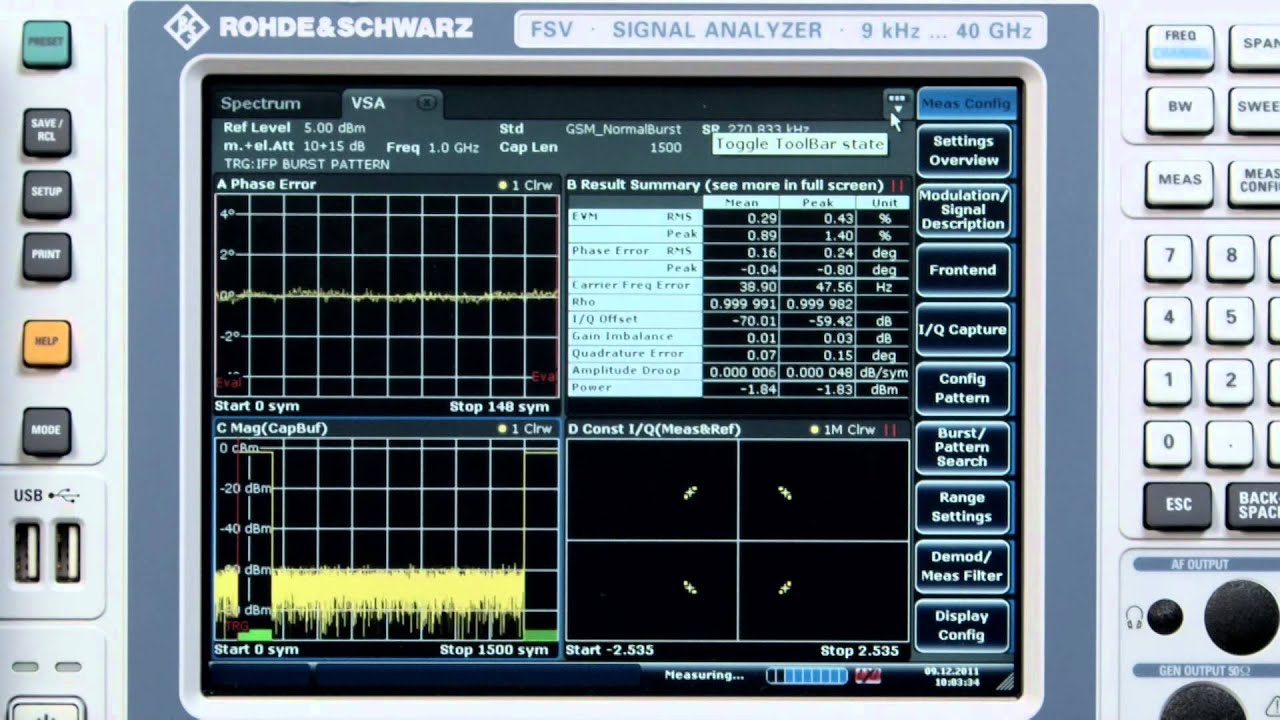Image resolution: width=1280 pixels, height=720 pixels.
Task: Click the Mean column header
Action: coord(742,202)
